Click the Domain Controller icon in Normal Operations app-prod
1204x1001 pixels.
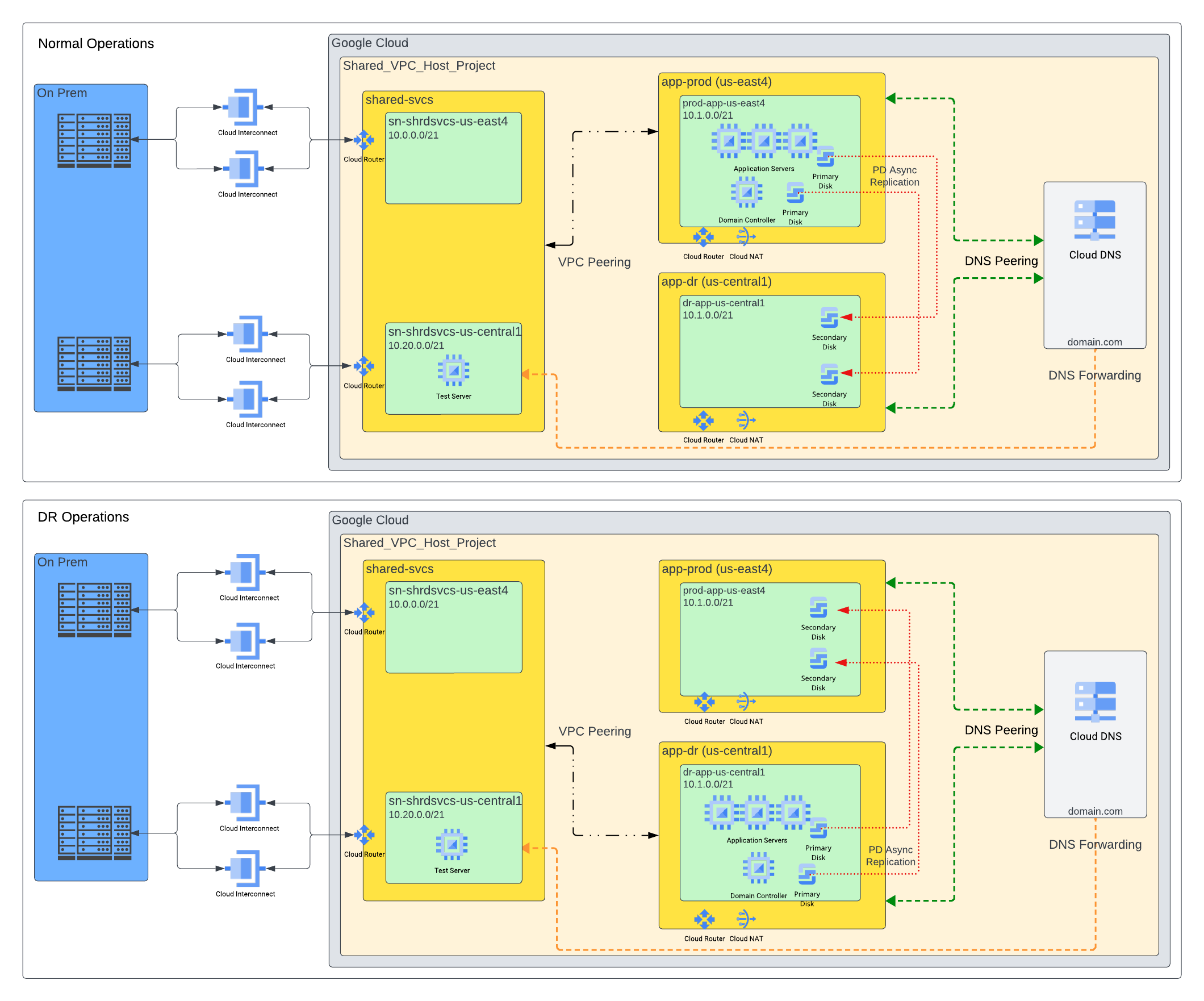(x=746, y=193)
